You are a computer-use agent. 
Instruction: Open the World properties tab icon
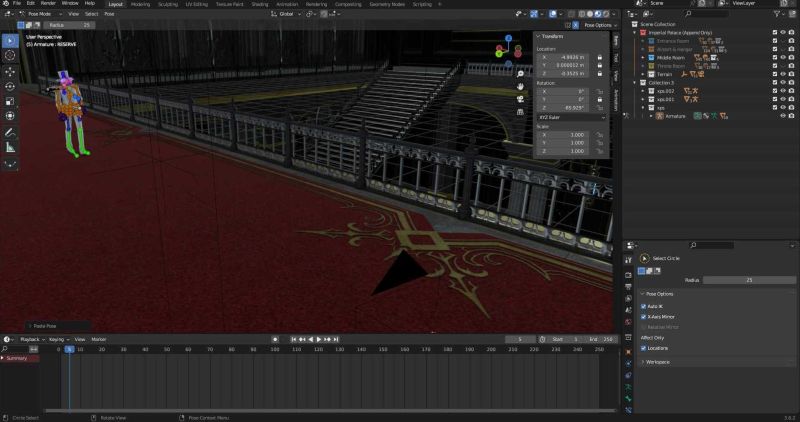629,322
